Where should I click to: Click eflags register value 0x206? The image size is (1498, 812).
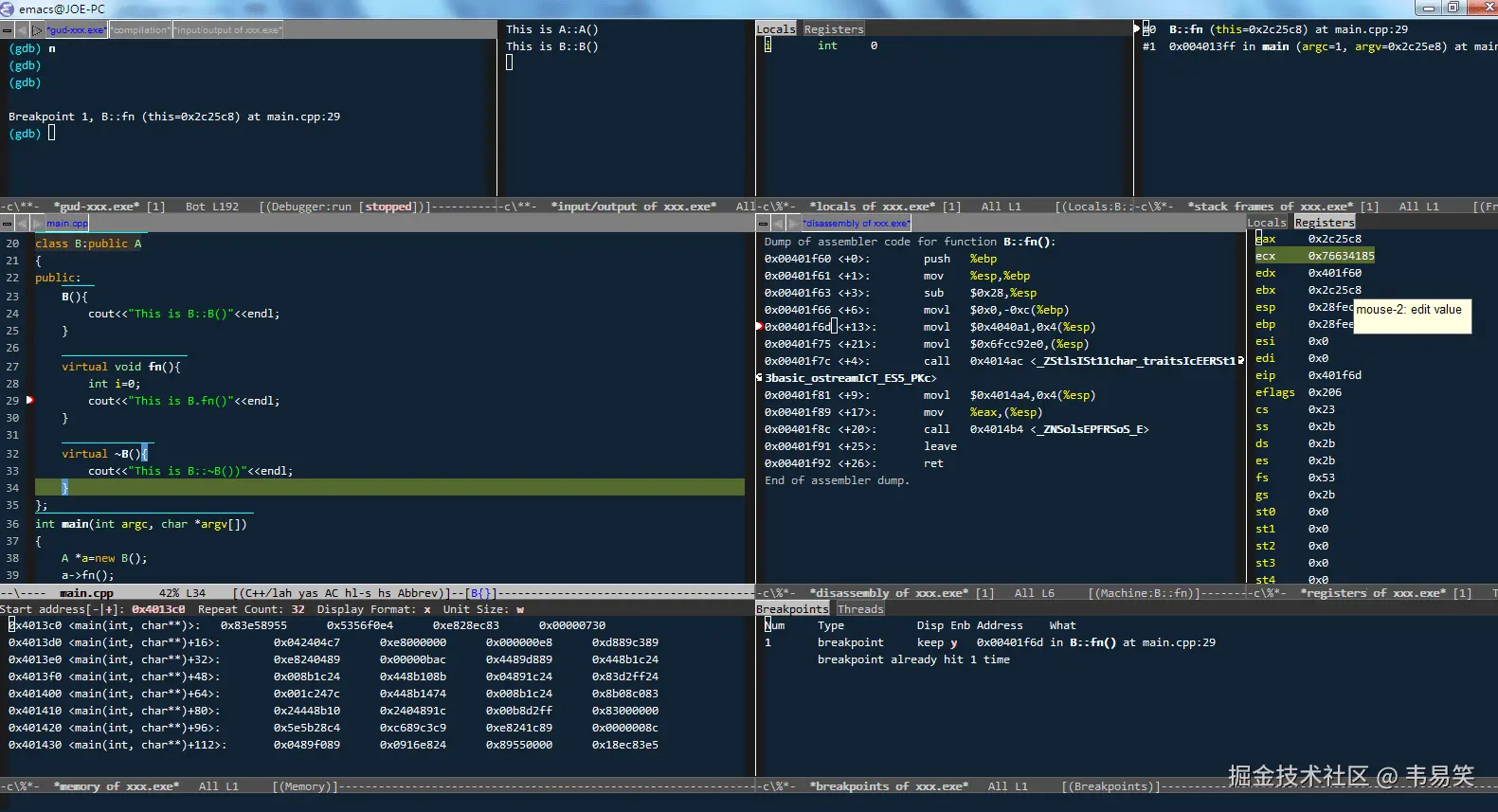(1325, 392)
